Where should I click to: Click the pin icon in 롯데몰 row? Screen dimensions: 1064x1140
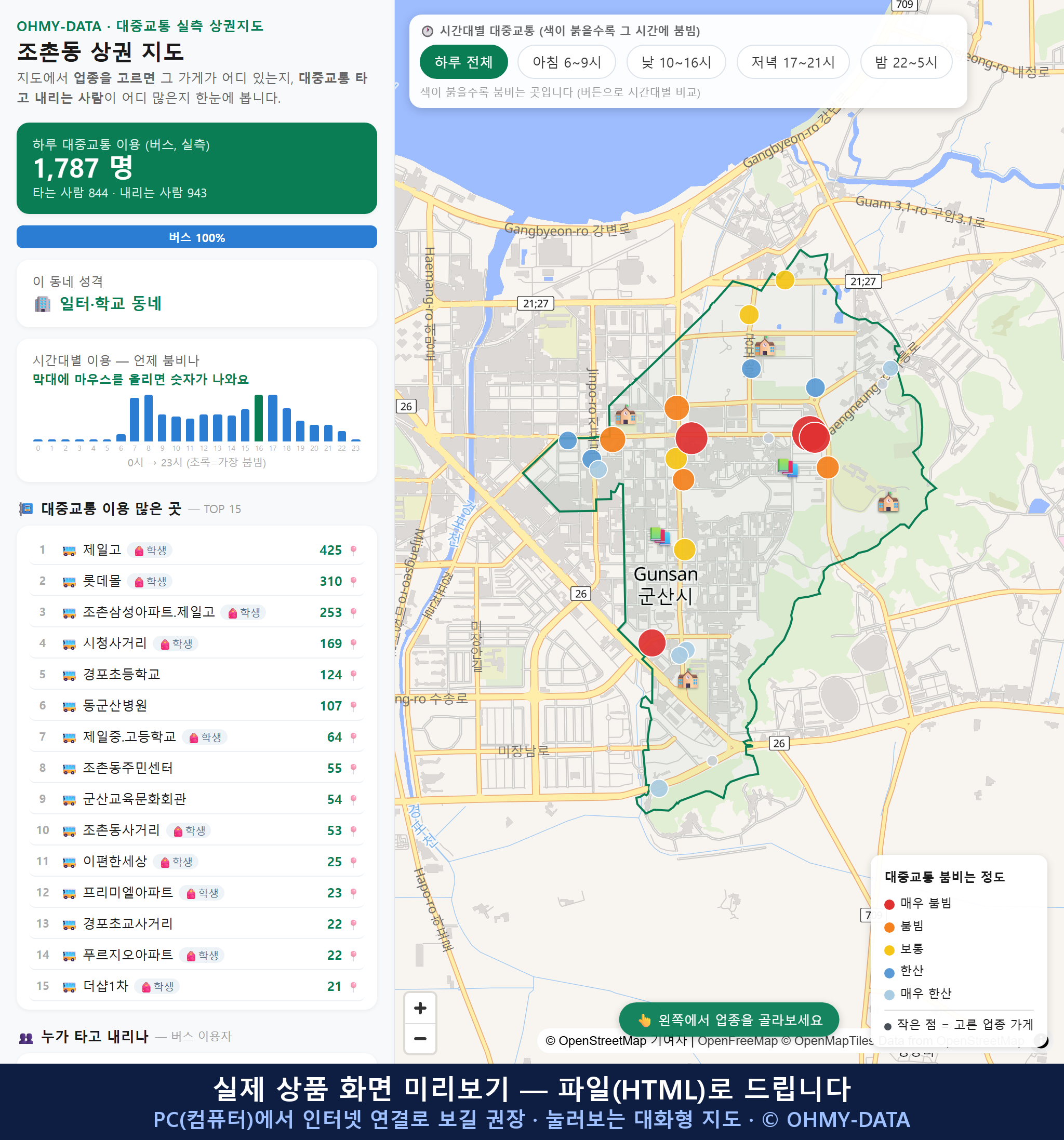click(353, 582)
